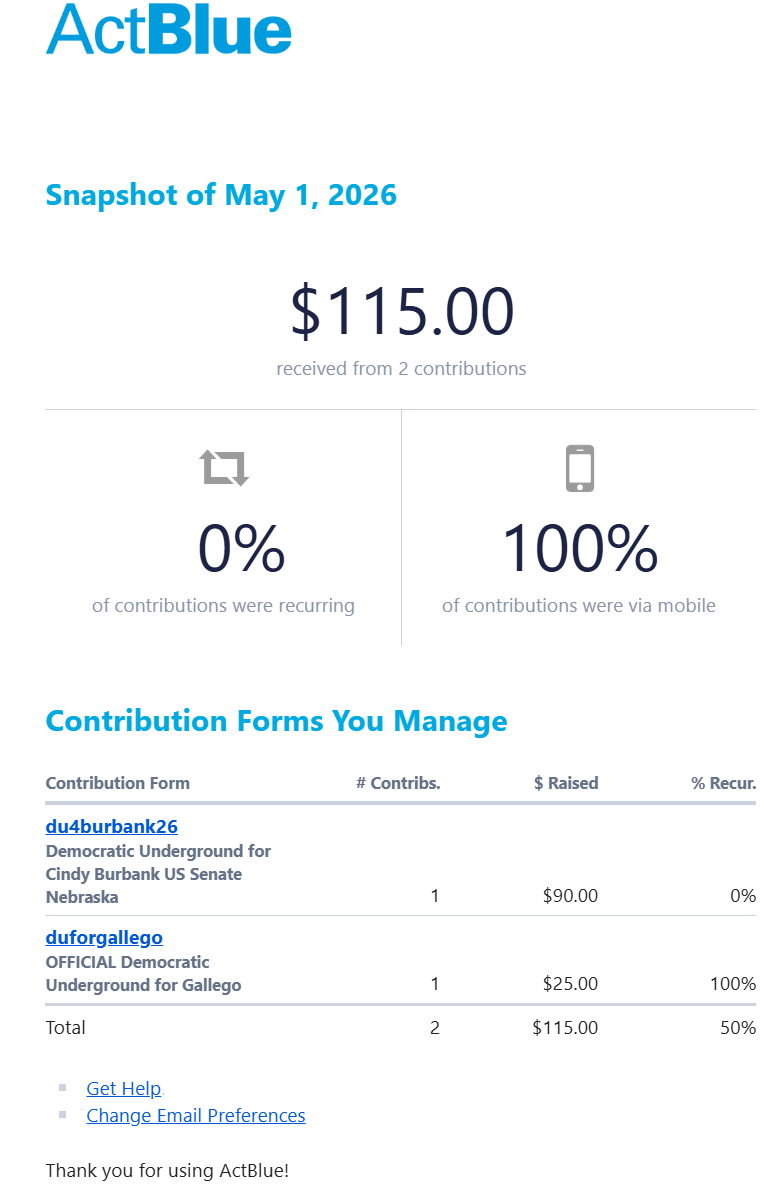Click the Snapshot of May 1, 2026 heading

[x=221, y=195]
